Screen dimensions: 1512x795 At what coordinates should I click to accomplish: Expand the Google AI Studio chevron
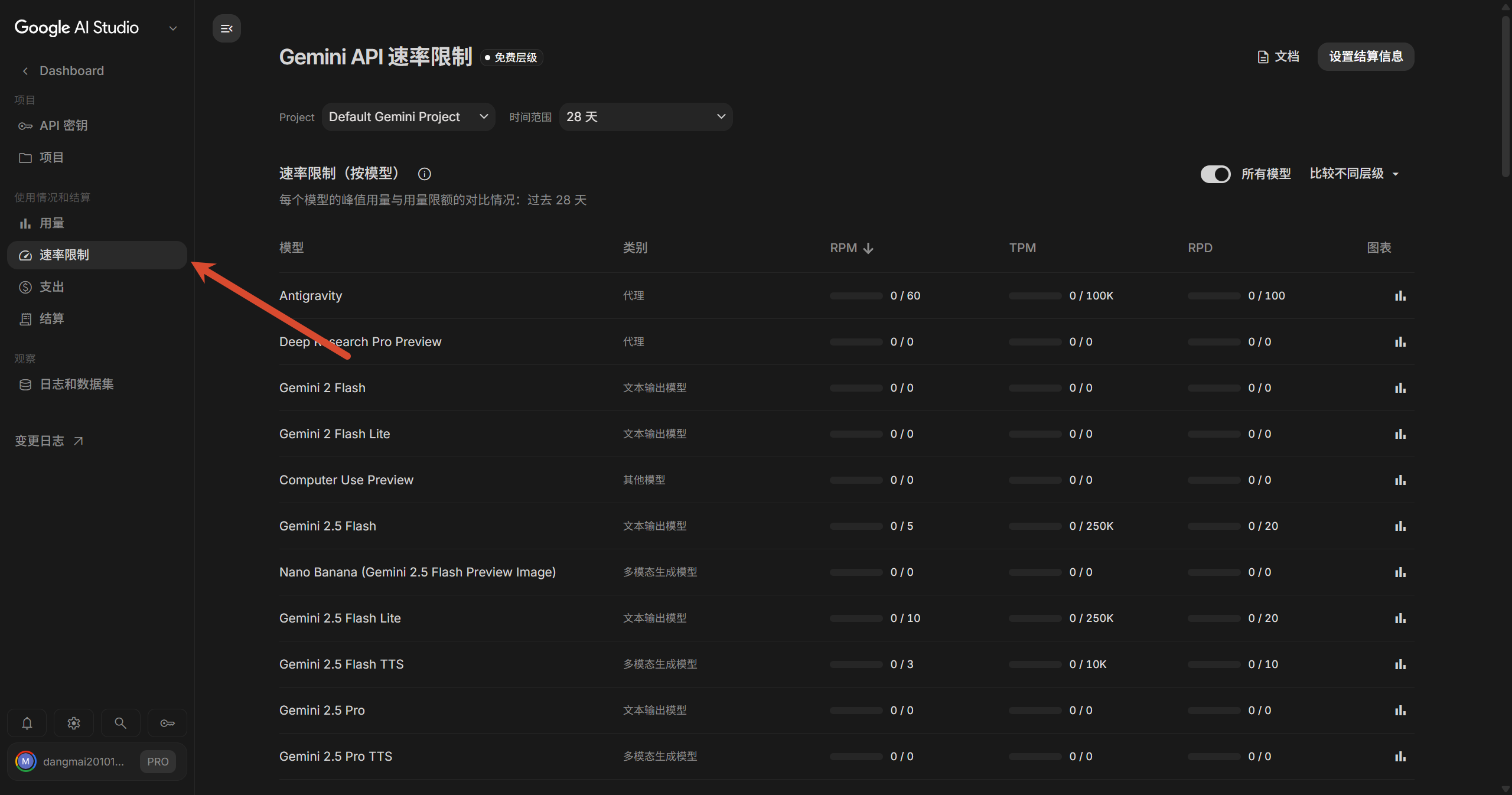tap(173, 28)
